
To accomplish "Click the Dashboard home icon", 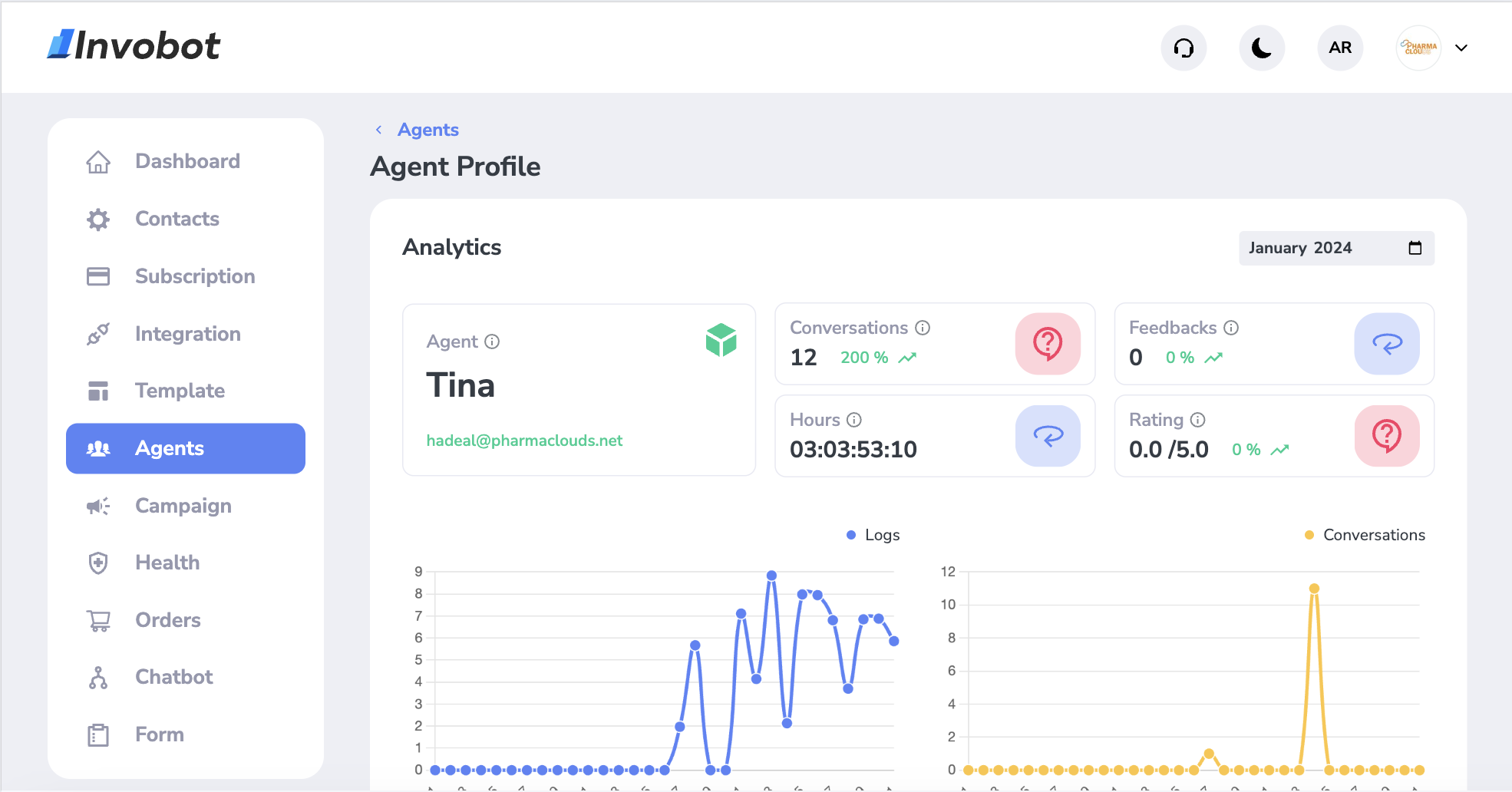I will (98, 161).
